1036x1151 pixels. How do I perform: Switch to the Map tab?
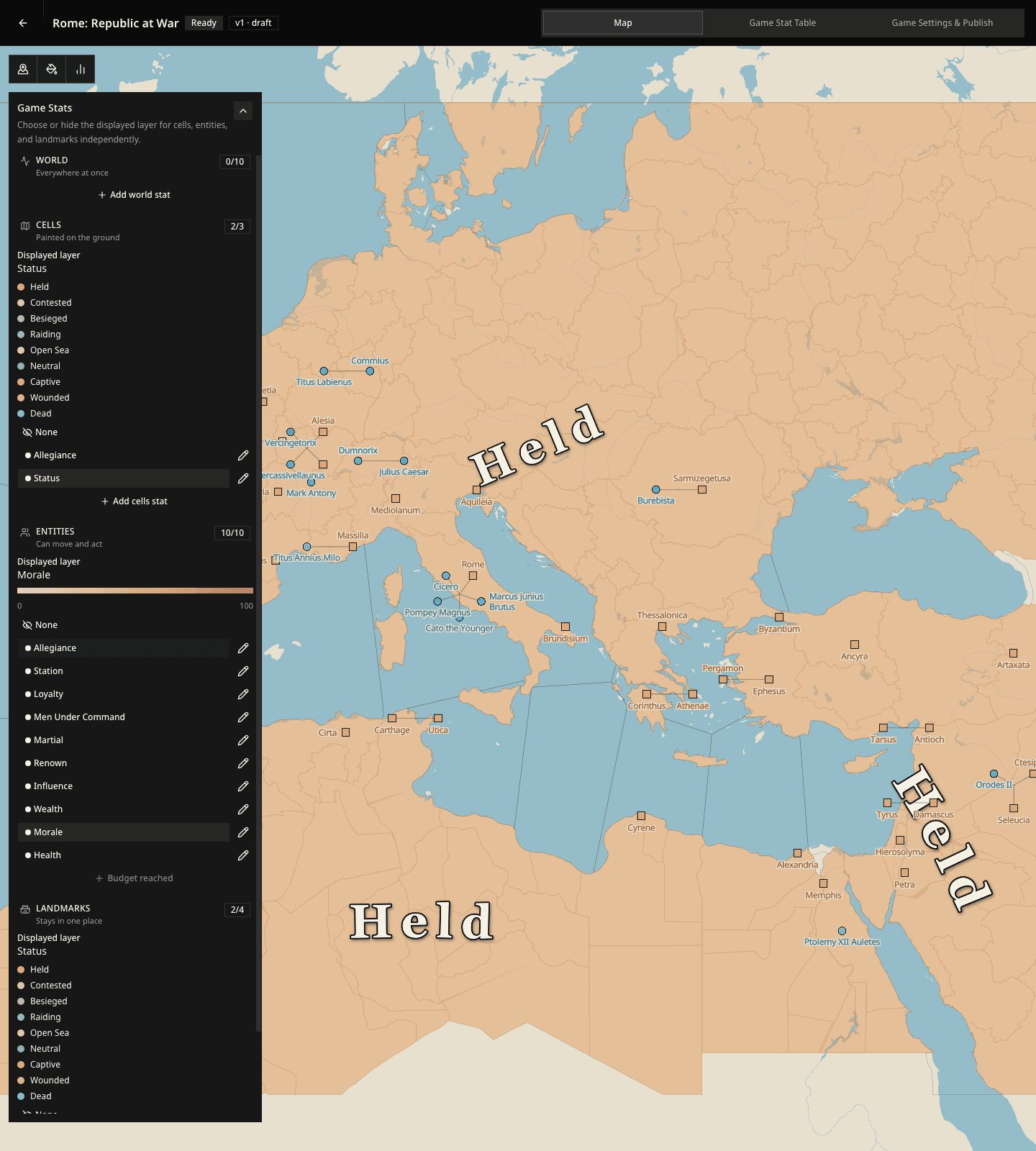click(623, 23)
